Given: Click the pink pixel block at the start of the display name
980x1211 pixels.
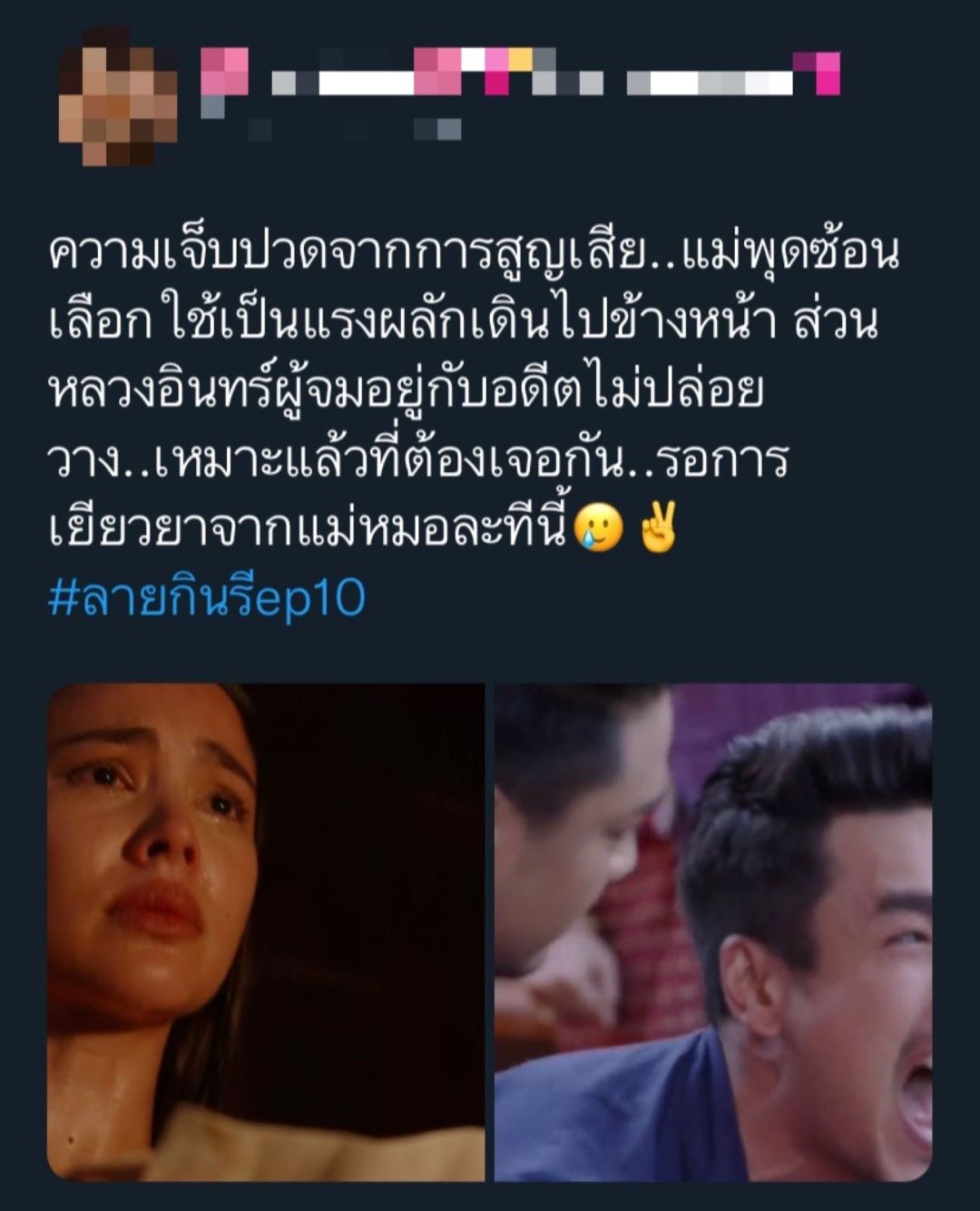Looking at the screenshot, I should click(x=224, y=72).
